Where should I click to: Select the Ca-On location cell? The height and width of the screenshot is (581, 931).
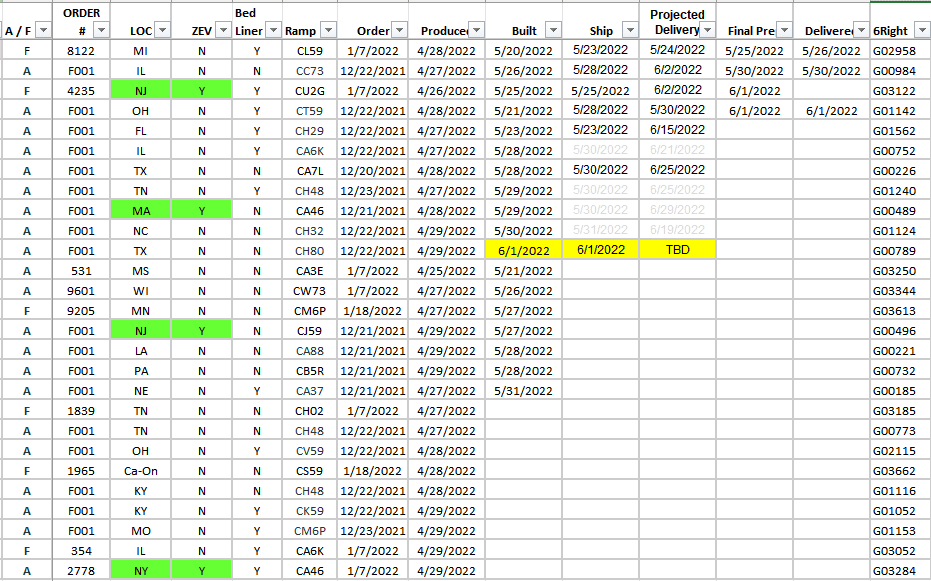(x=140, y=471)
